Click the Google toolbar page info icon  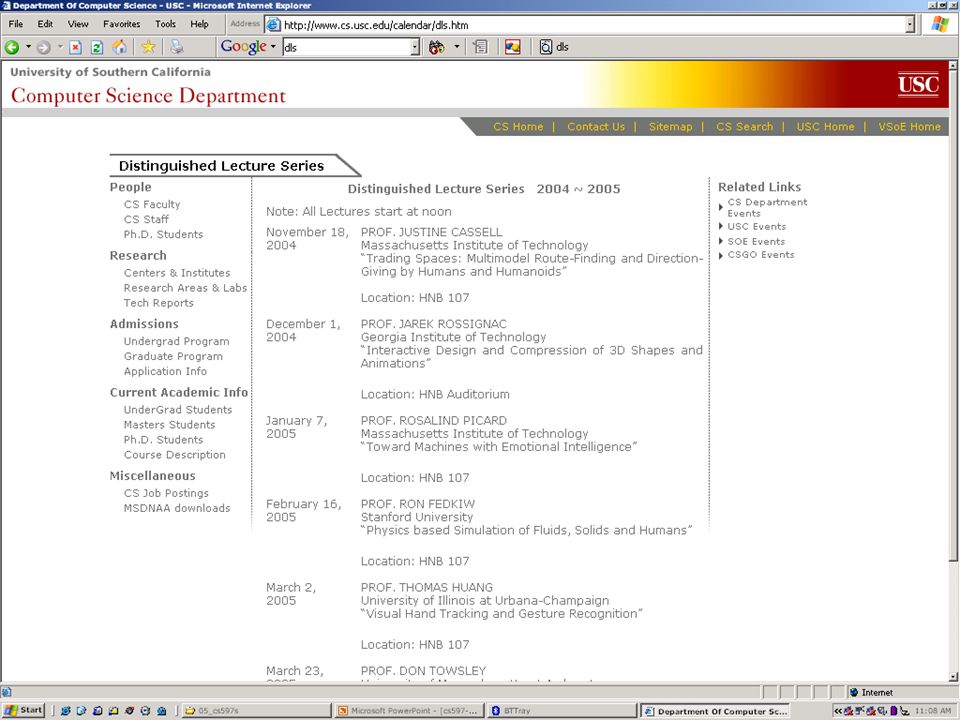point(481,47)
